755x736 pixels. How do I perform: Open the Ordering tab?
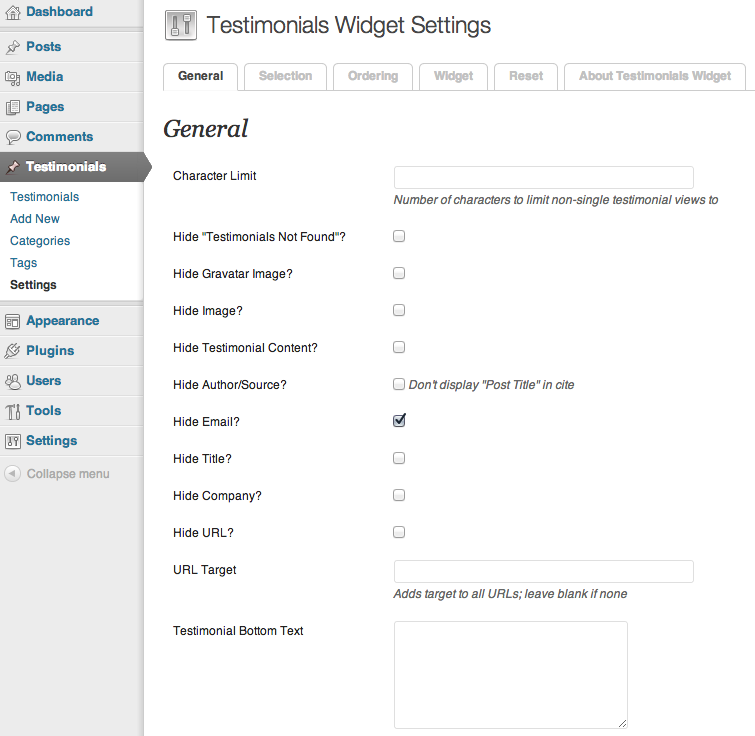[x=373, y=77]
